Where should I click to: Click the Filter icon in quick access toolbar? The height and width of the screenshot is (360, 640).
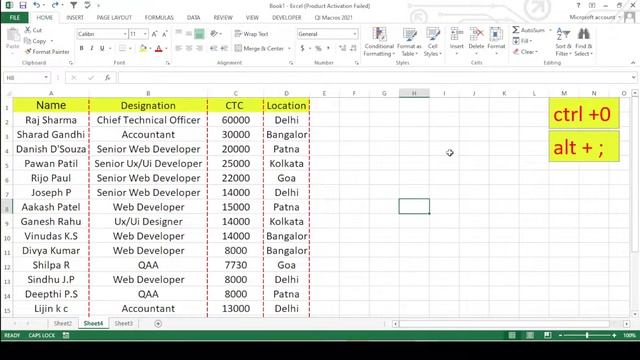tap(73, 5)
